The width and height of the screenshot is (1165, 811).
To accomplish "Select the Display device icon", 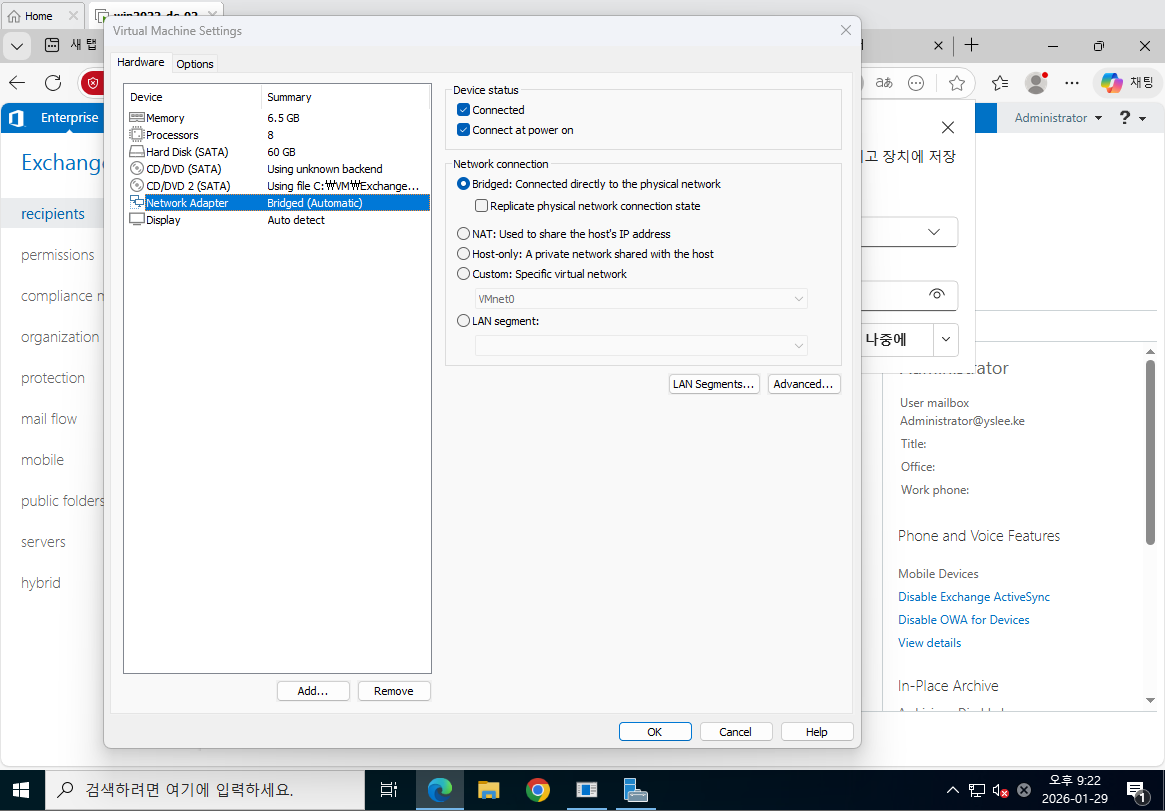I will [x=137, y=220].
